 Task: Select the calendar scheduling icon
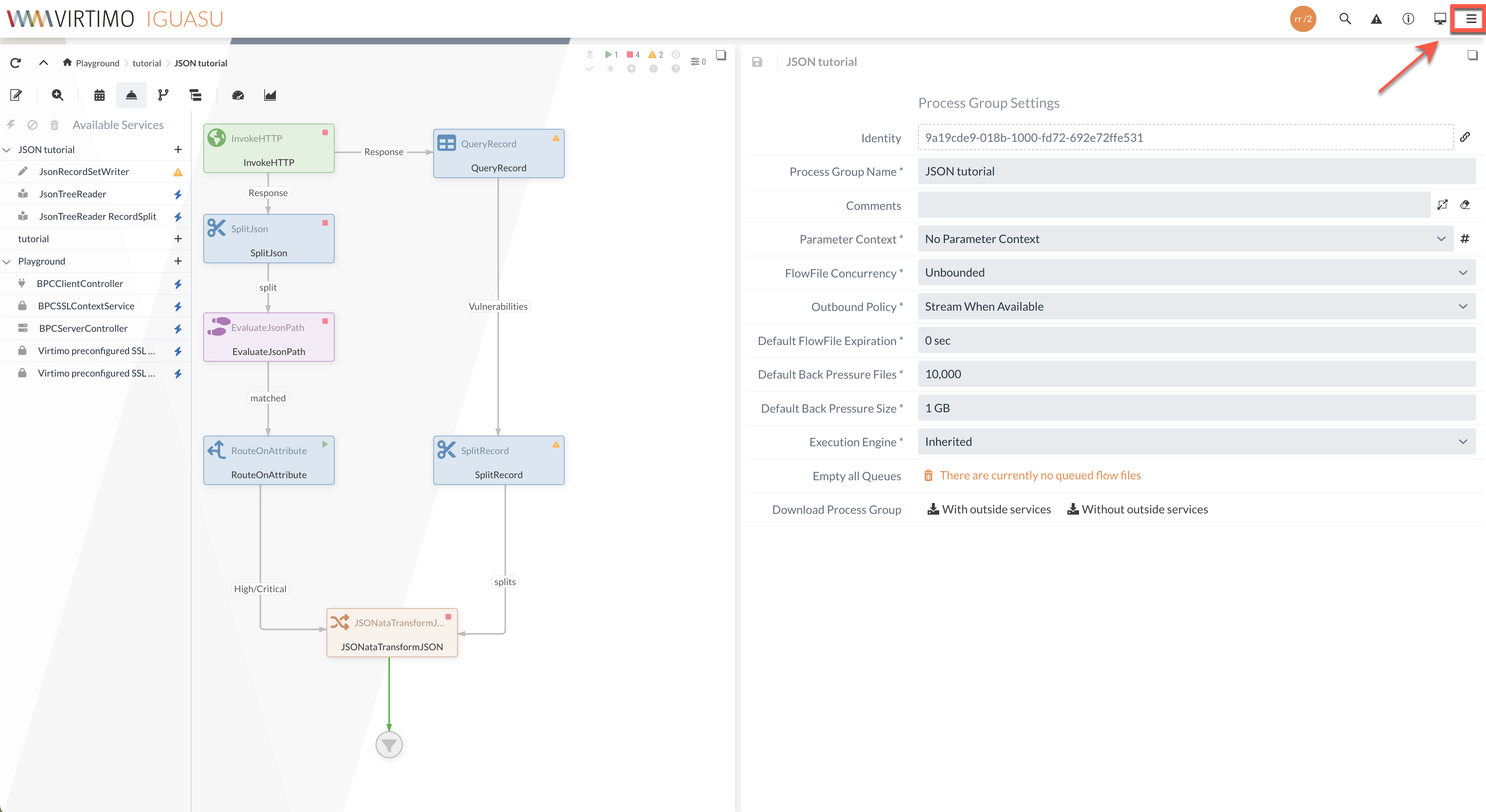click(x=99, y=95)
